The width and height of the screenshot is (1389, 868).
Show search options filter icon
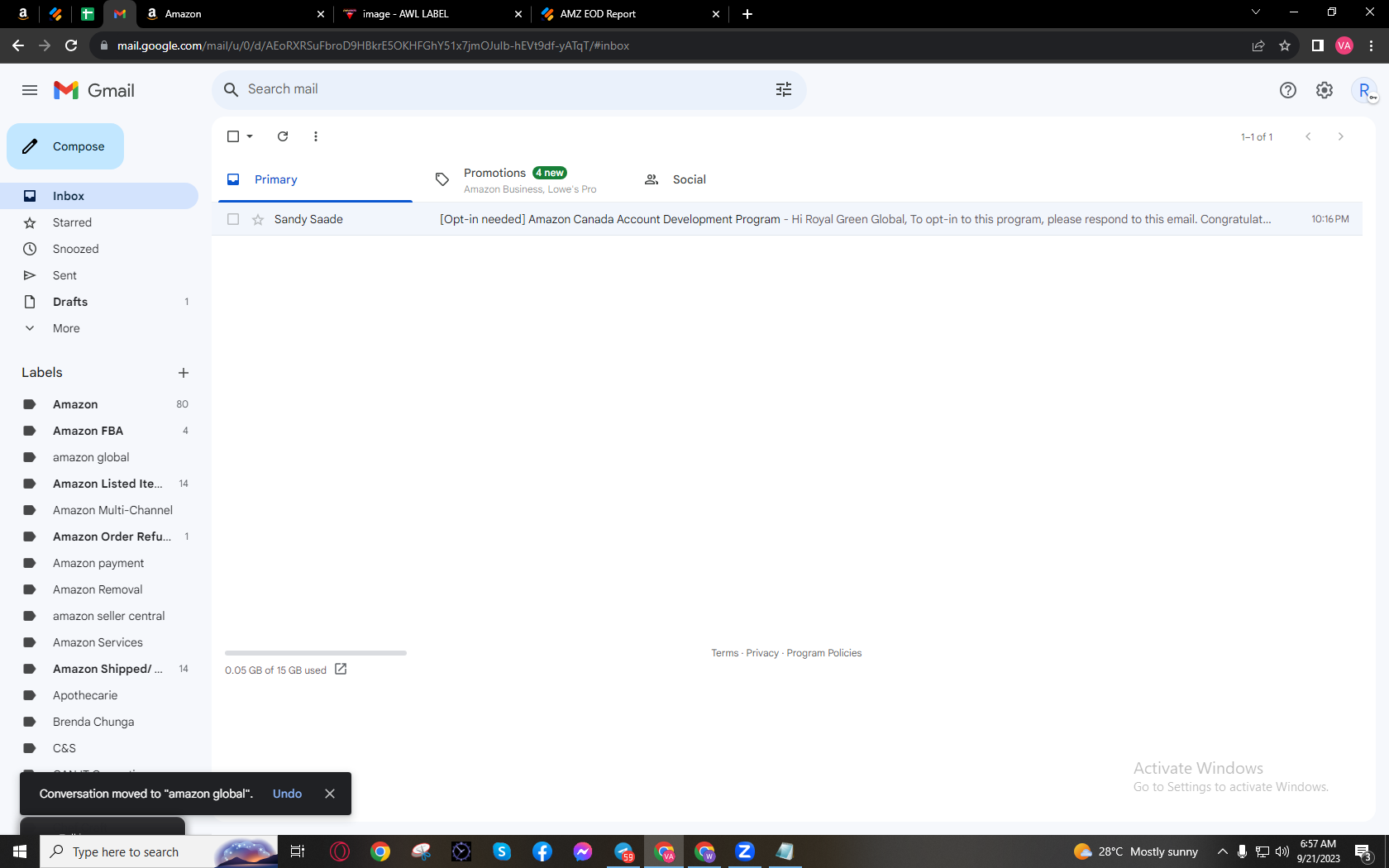(x=784, y=89)
